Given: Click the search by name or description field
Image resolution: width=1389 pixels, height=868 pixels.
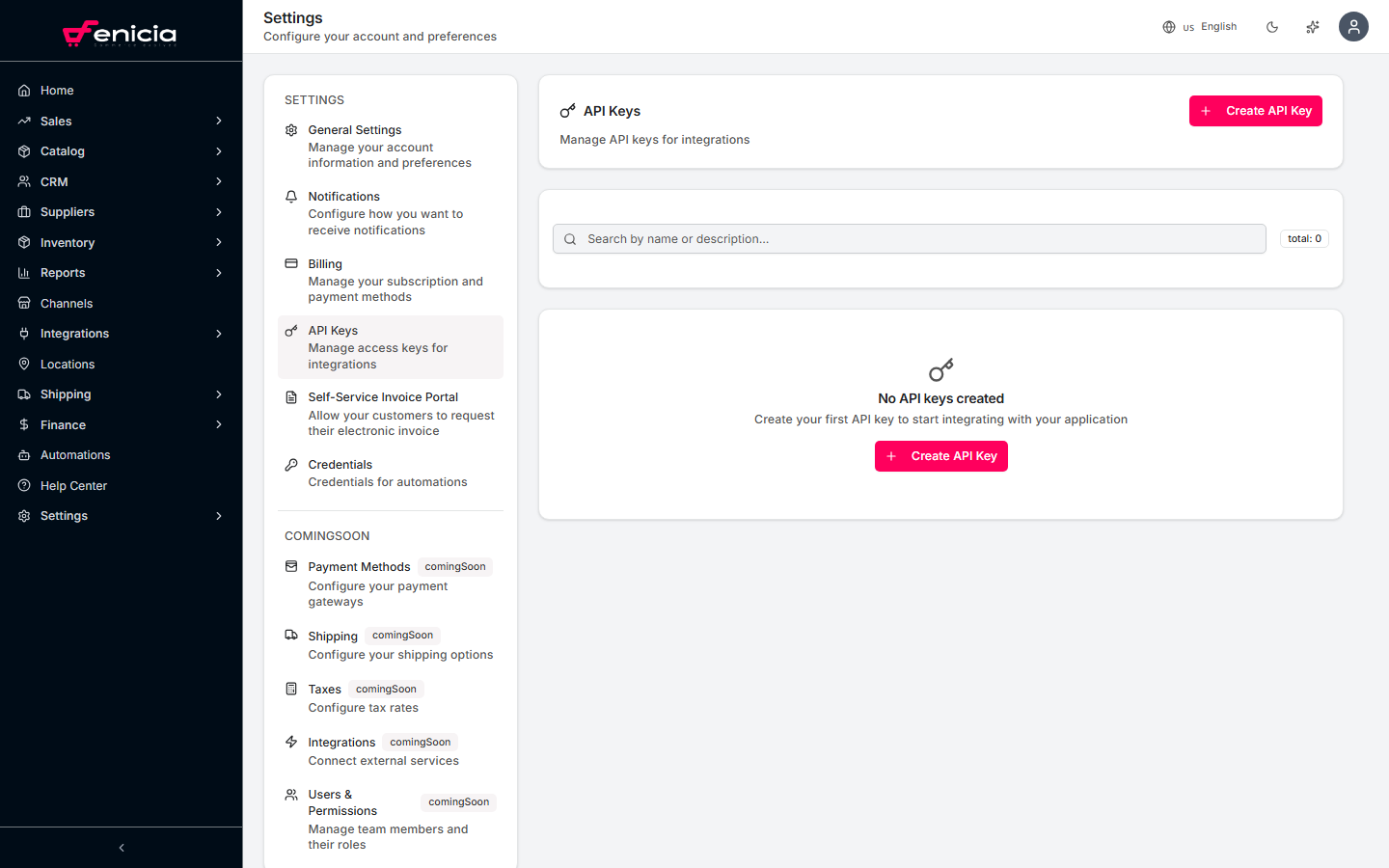Looking at the screenshot, I should coord(909,238).
